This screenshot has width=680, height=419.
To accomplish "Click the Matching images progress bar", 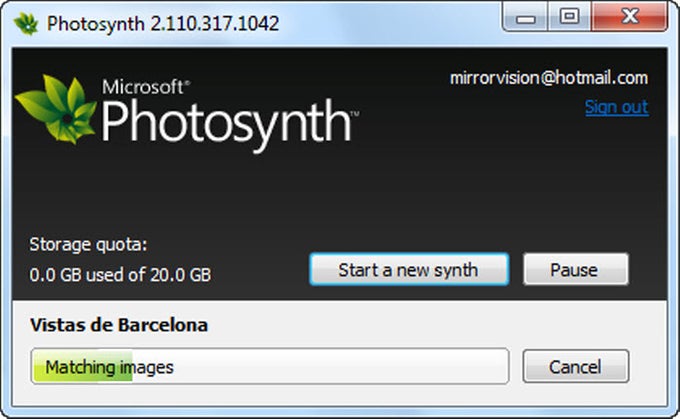I will pos(270,366).
